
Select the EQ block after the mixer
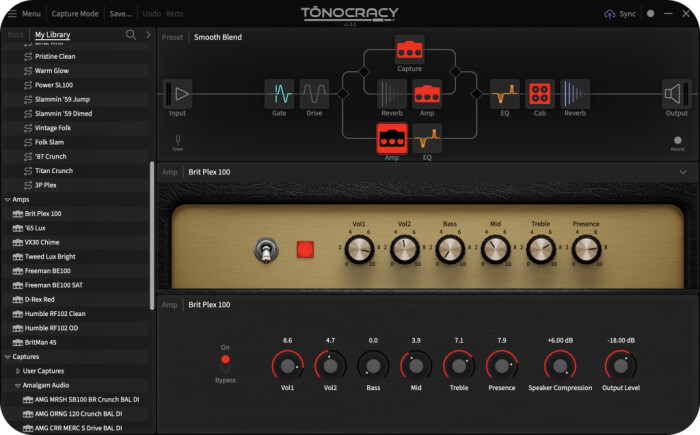(x=505, y=94)
